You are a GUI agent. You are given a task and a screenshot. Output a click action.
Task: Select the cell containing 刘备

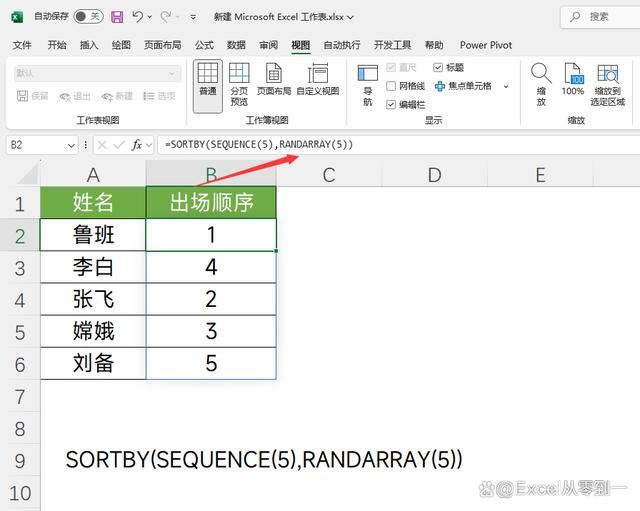coord(93,363)
